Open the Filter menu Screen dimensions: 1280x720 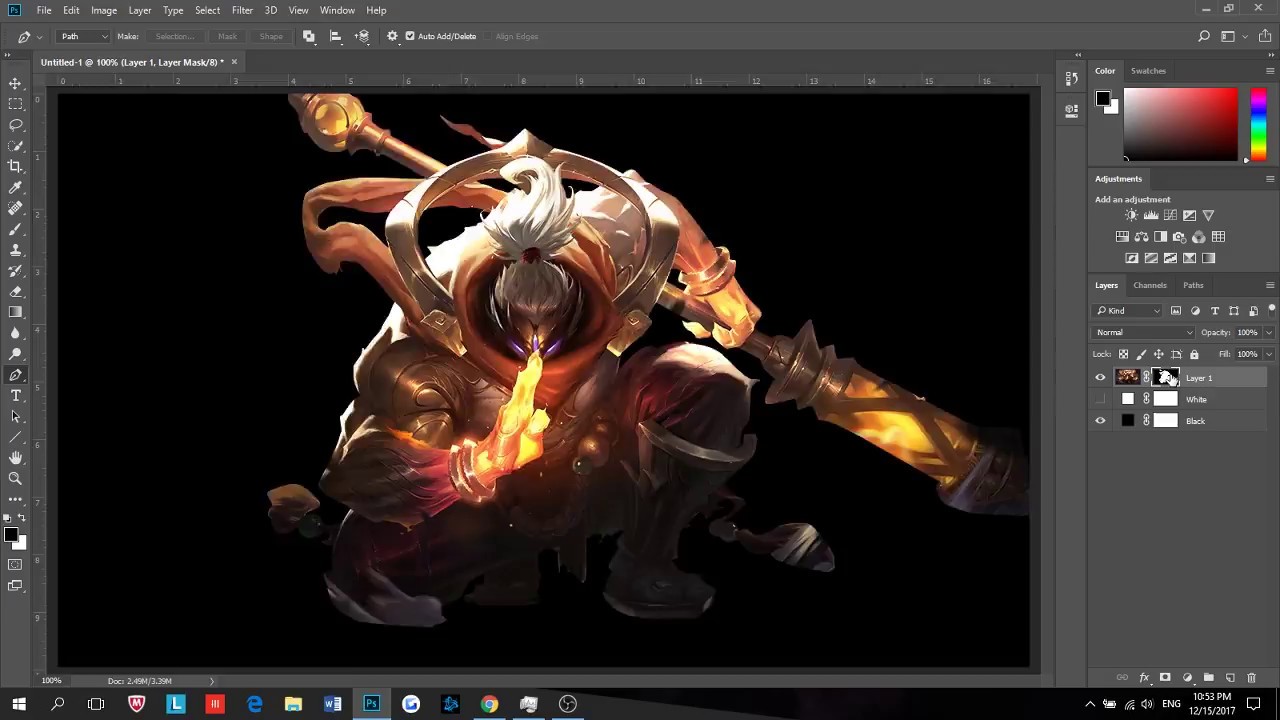(x=242, y=10)
